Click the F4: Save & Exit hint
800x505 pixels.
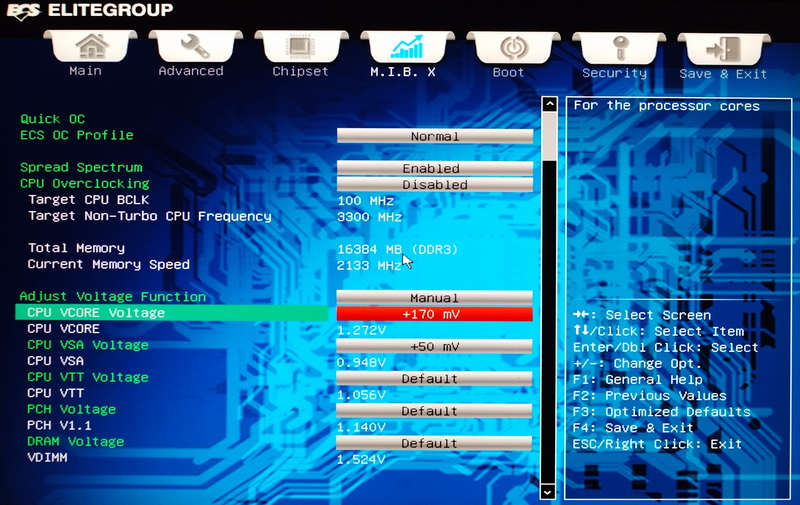coord(633,427)
